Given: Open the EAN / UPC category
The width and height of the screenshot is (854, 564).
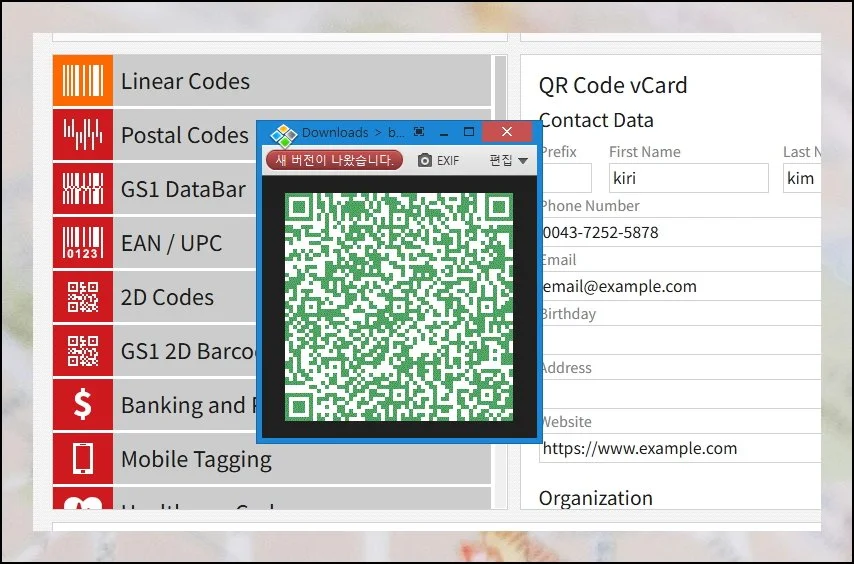Looking at the screenshot, I should click(172, 243).
